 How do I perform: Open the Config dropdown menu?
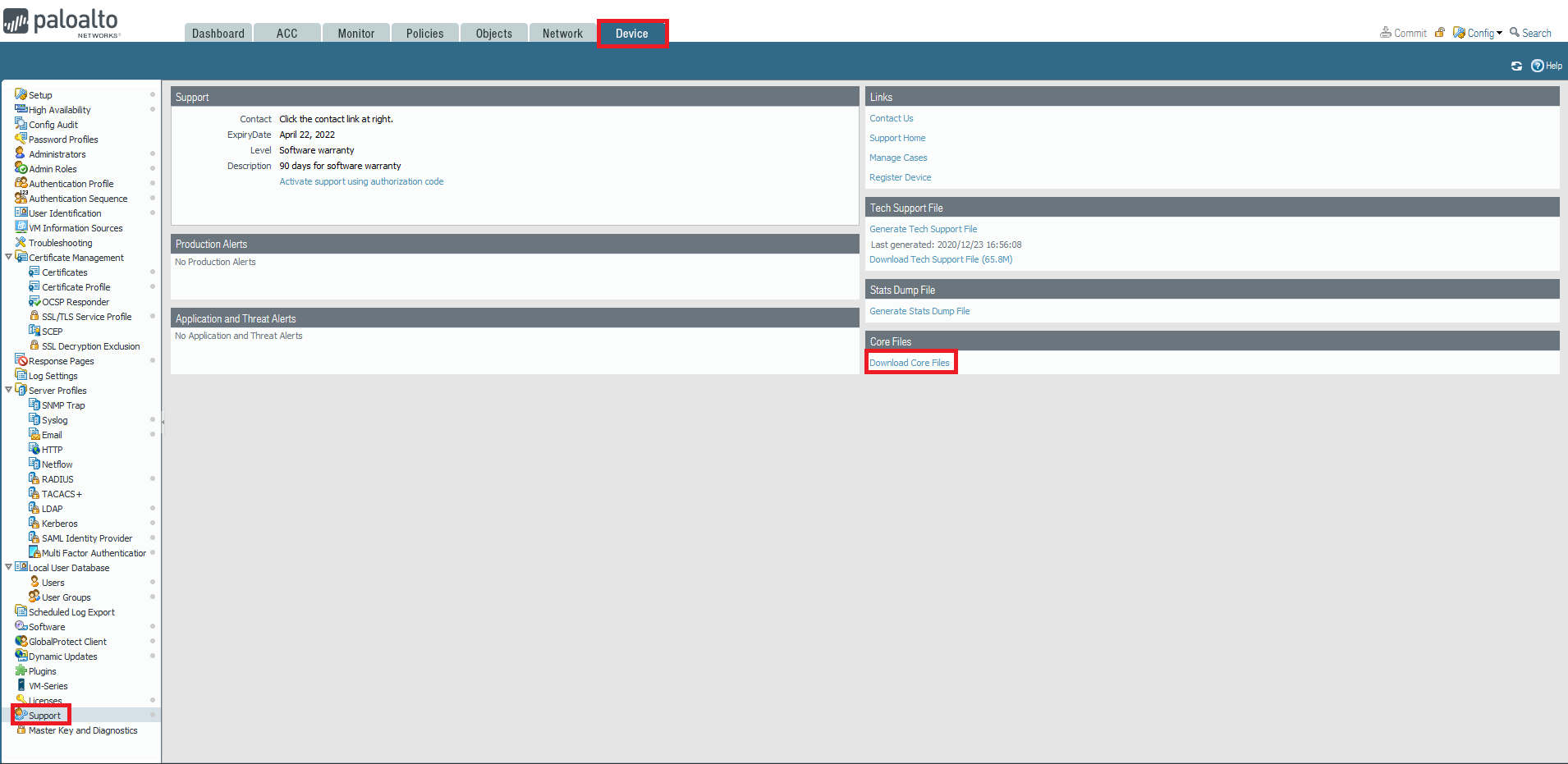(x=1478, y=33)
